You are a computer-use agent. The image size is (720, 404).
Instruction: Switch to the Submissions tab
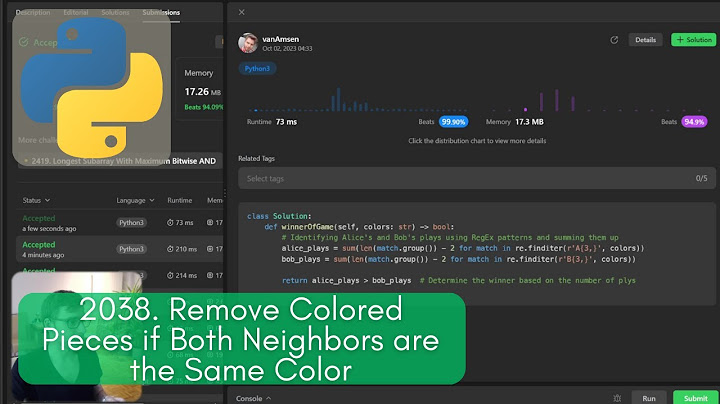[161, 12]
